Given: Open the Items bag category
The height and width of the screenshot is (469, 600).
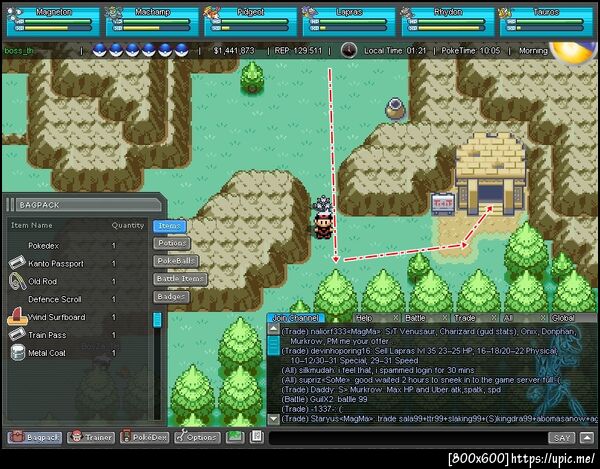Looking at the screenshot, I should click(170, 226).
